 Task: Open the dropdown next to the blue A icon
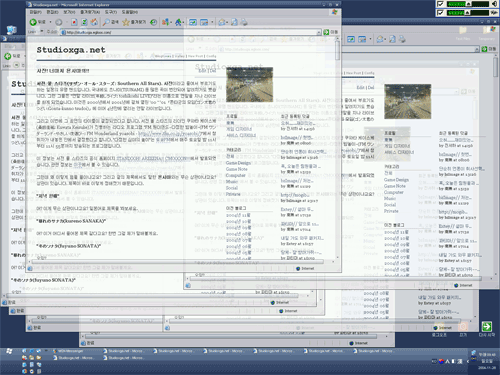click(184, 22)
